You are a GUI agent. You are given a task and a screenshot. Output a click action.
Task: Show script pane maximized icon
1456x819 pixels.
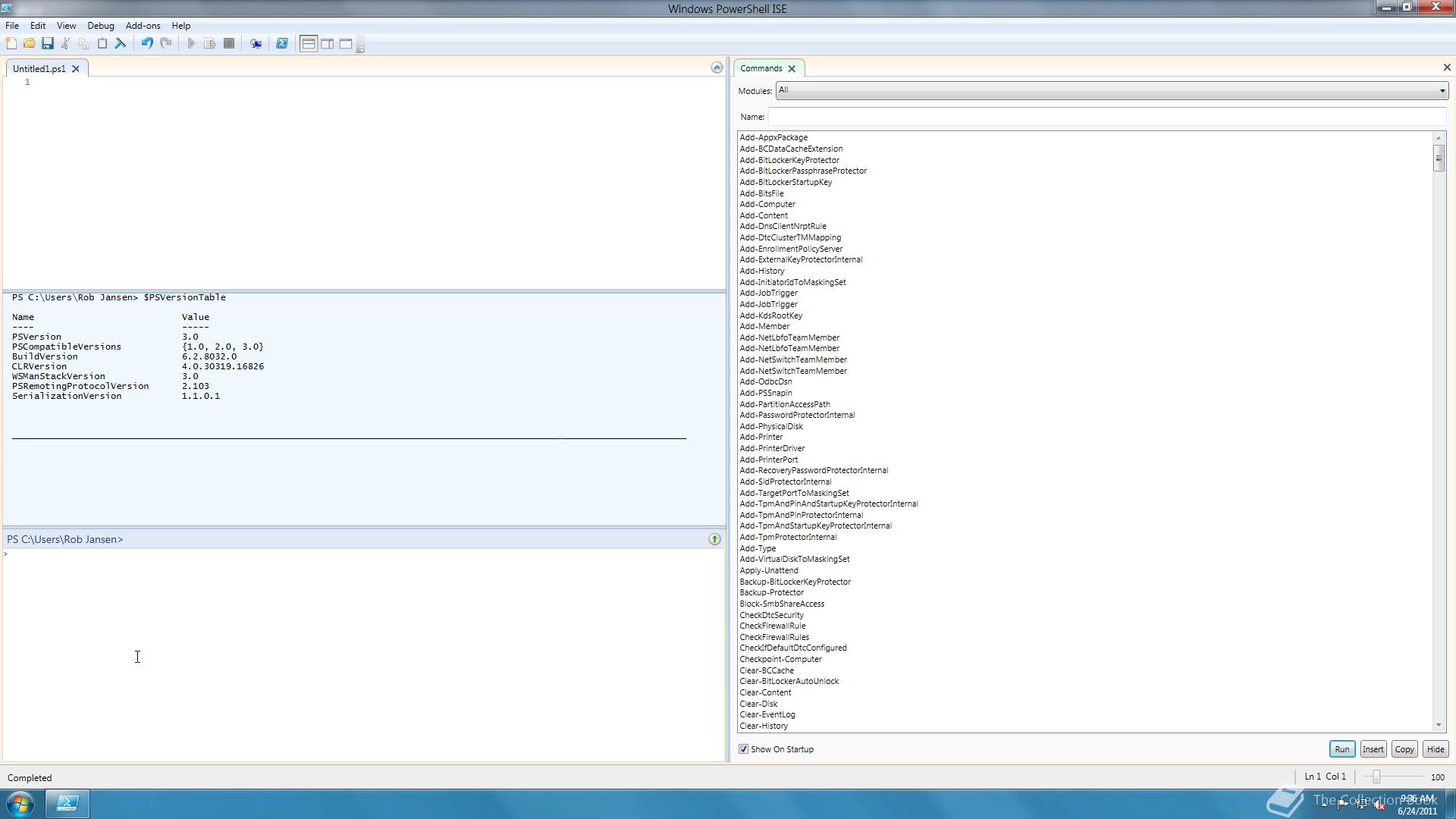point(346,44)
